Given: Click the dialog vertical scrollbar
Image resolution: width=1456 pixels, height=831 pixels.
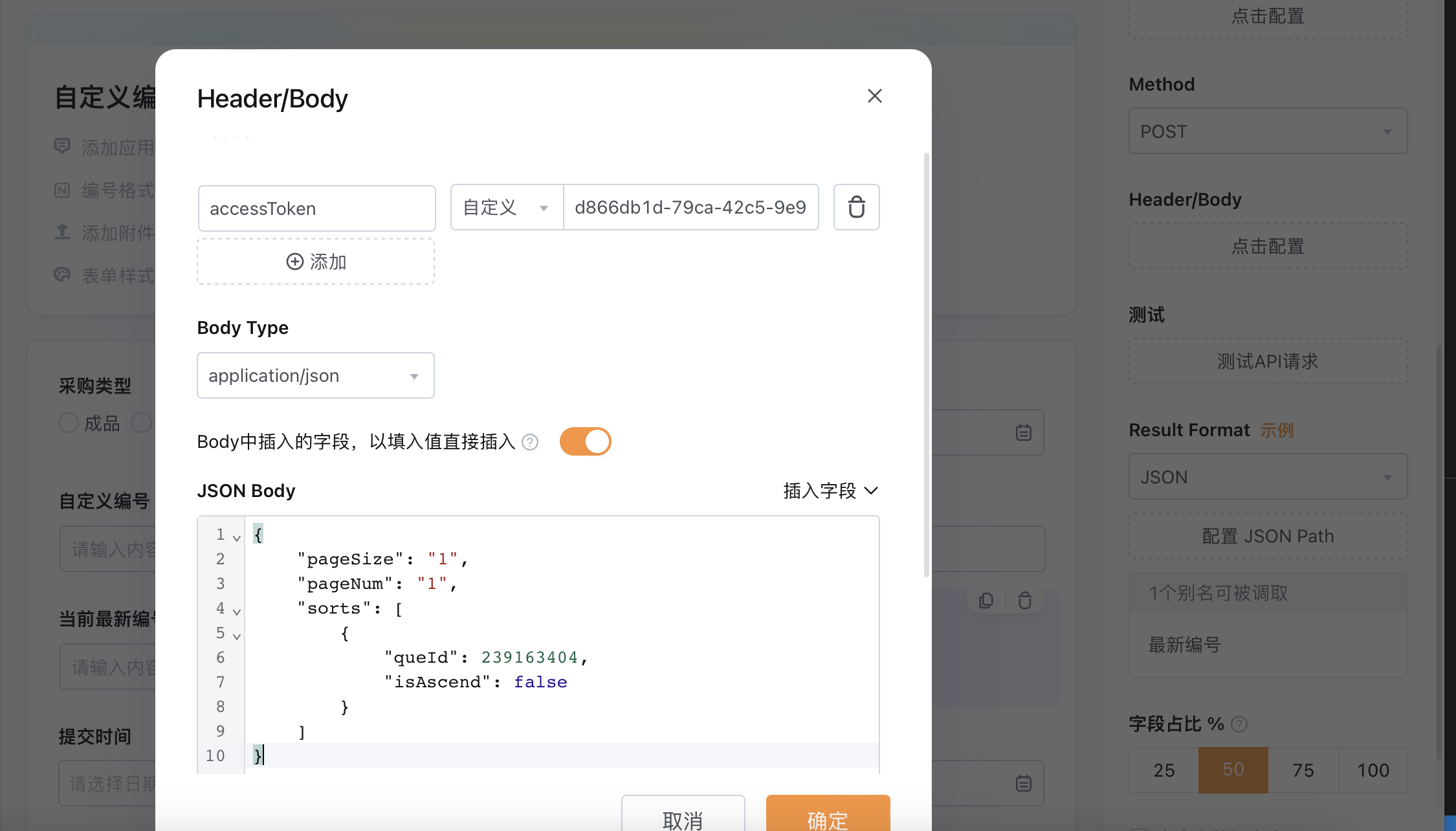Looking at the screenshot, I should click(927, 365).
